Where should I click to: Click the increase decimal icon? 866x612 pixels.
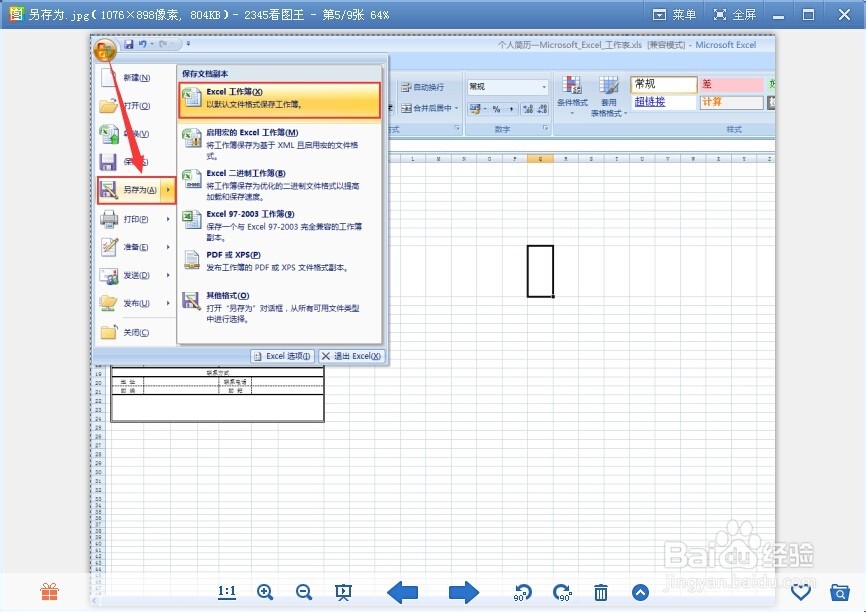(x=527, y=109)
